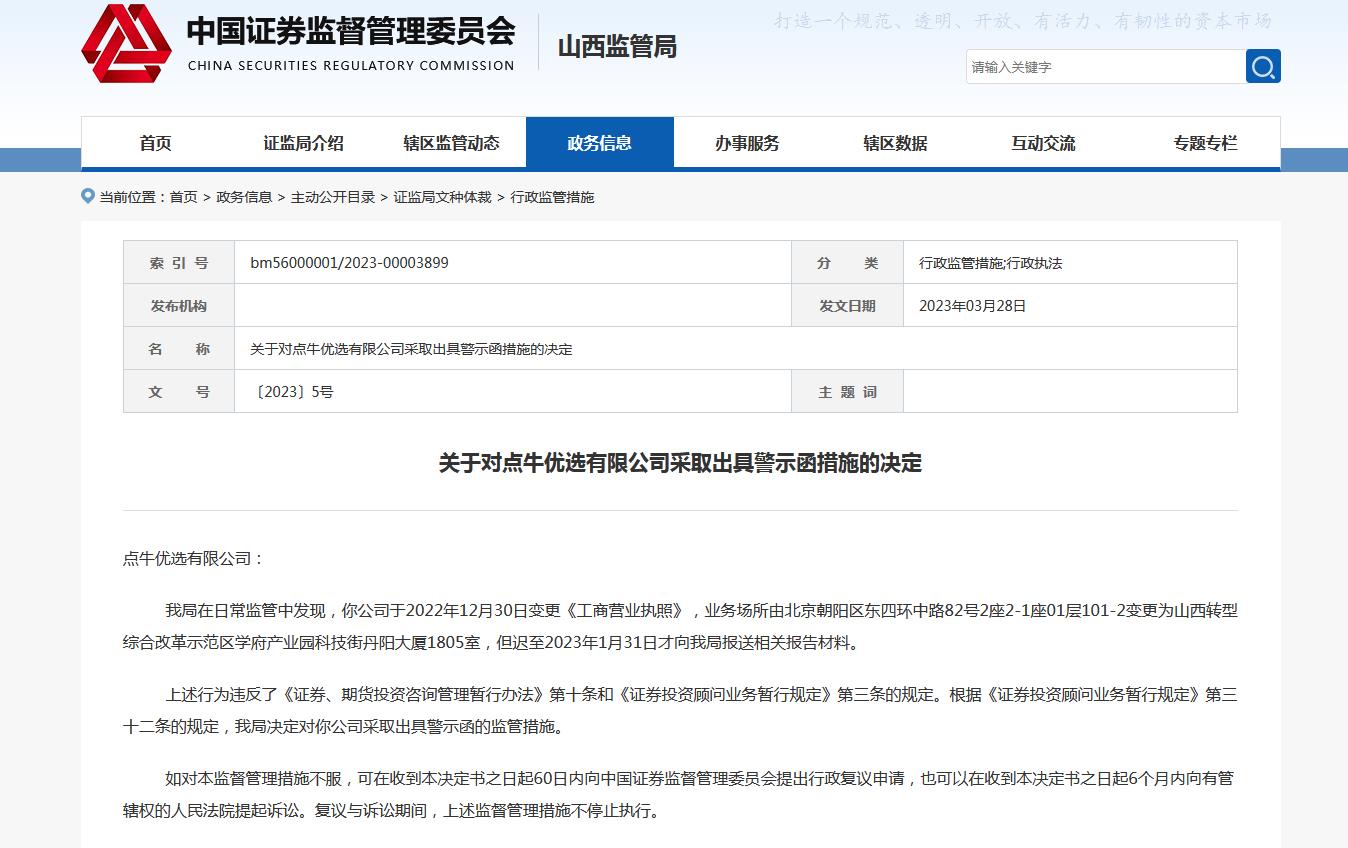Click 证监局文种体裁 breadcrumb link
This screenshot has width=1348, height=848.
tap(442, 197)
